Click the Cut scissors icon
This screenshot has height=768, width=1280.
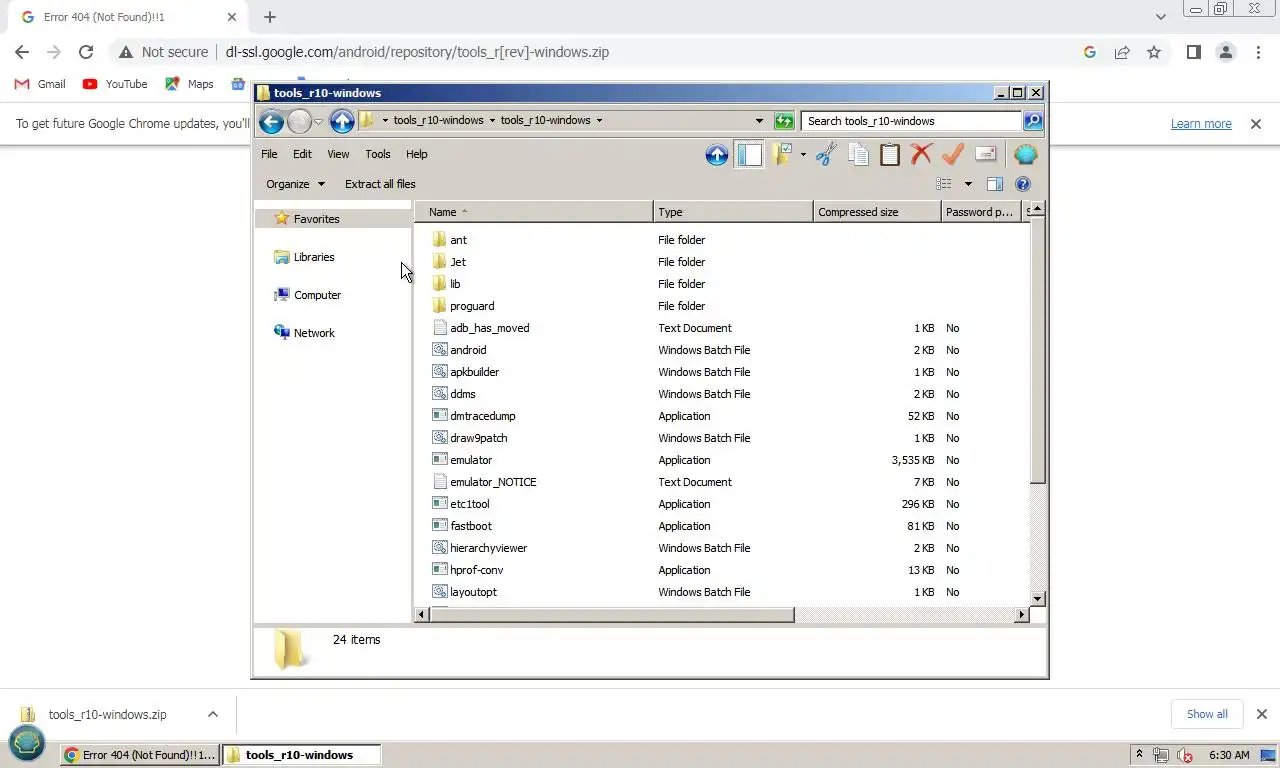[x=826, y=155]
